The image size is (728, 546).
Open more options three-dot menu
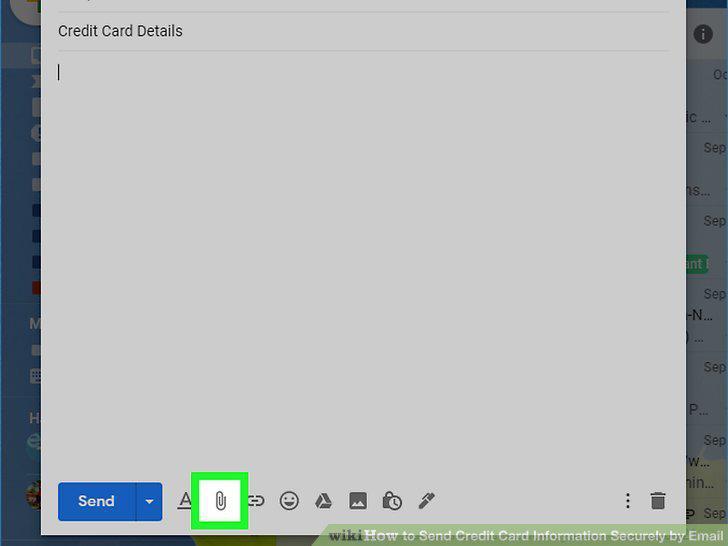[628, 501]
